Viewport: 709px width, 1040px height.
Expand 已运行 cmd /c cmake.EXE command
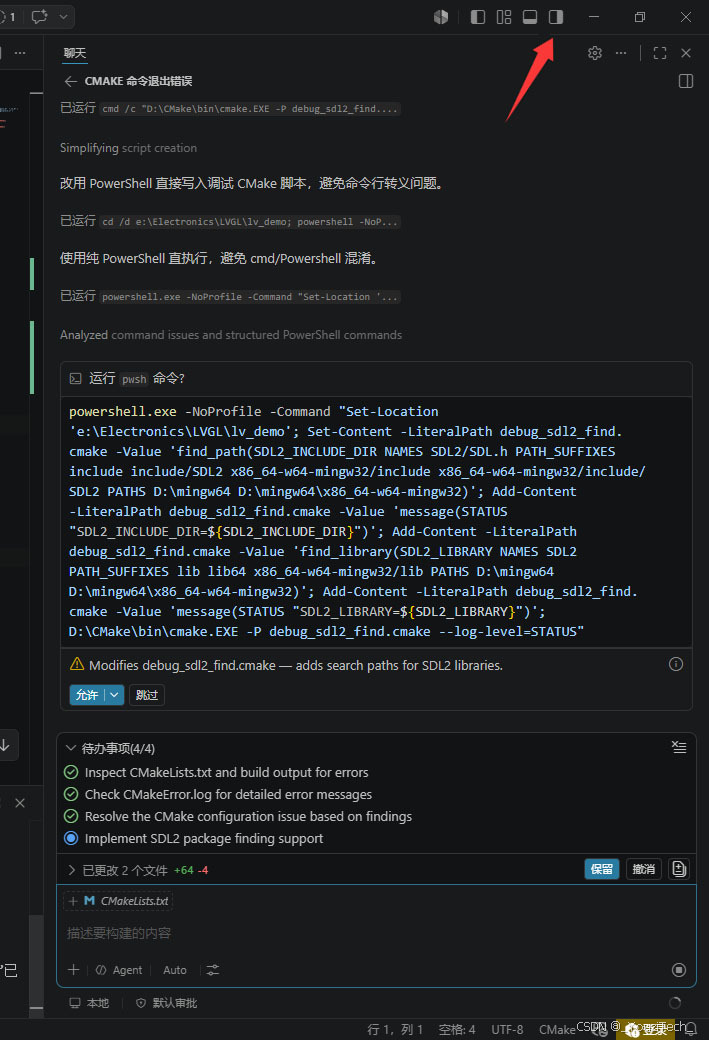[x=229, y=108]
